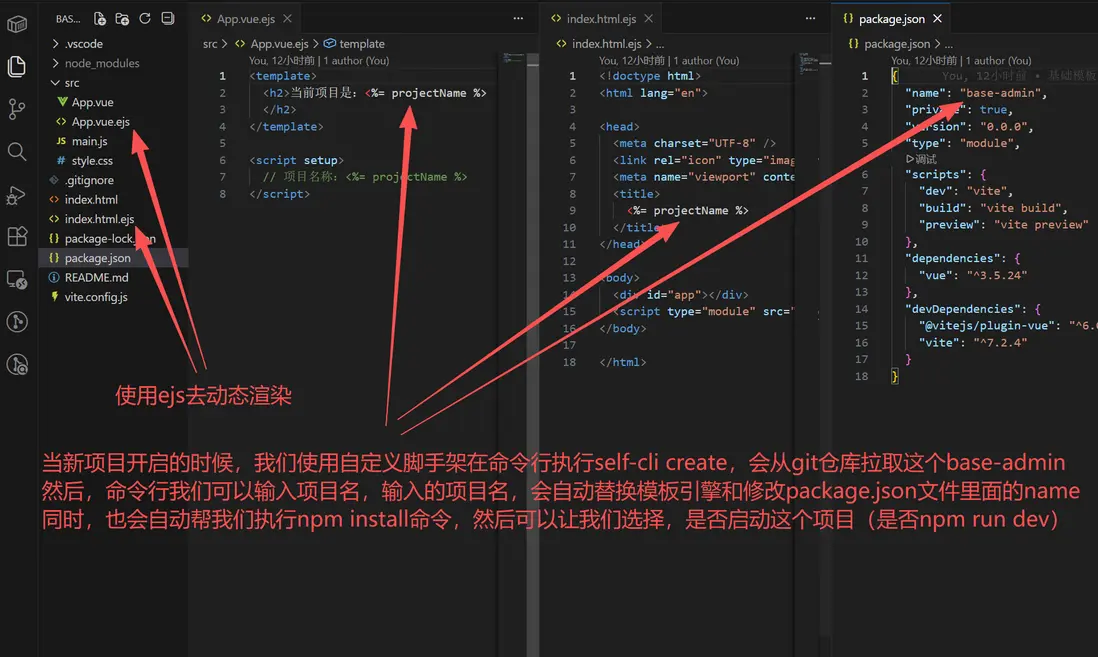Switch to the package.json editor tab

[891, 19]
